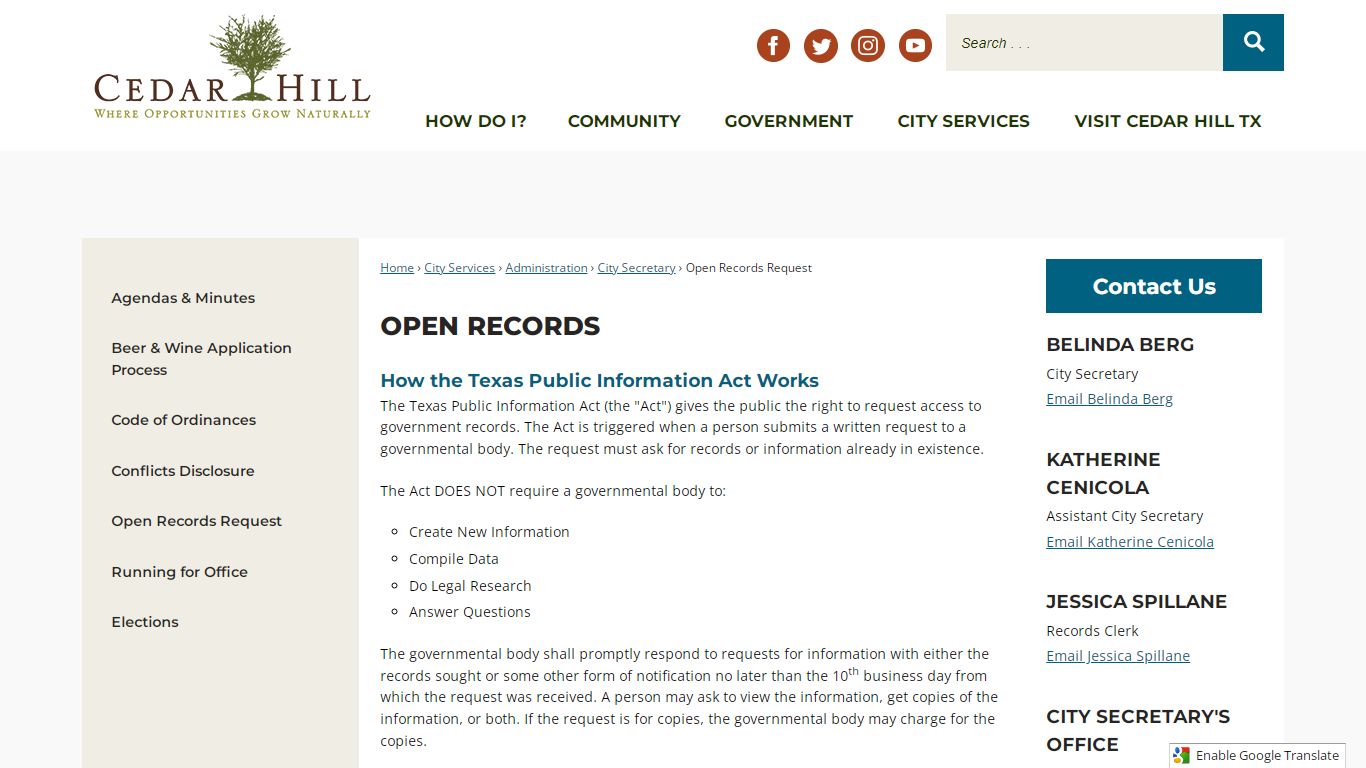1366x768 pixels.
Task: Click the Home breadcrumb
Action: [397, 268]
